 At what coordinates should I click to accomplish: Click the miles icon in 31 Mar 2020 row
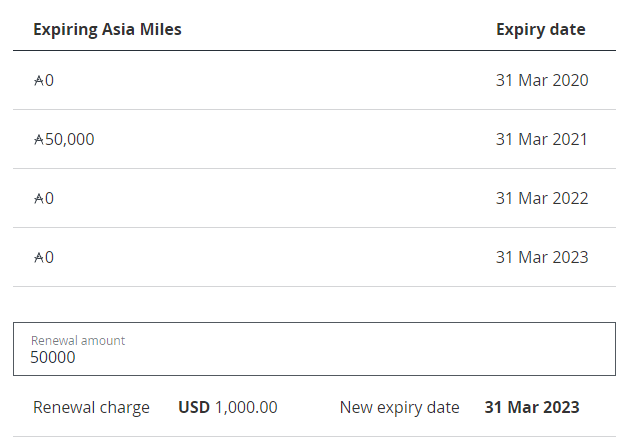(x=39, y=81)
